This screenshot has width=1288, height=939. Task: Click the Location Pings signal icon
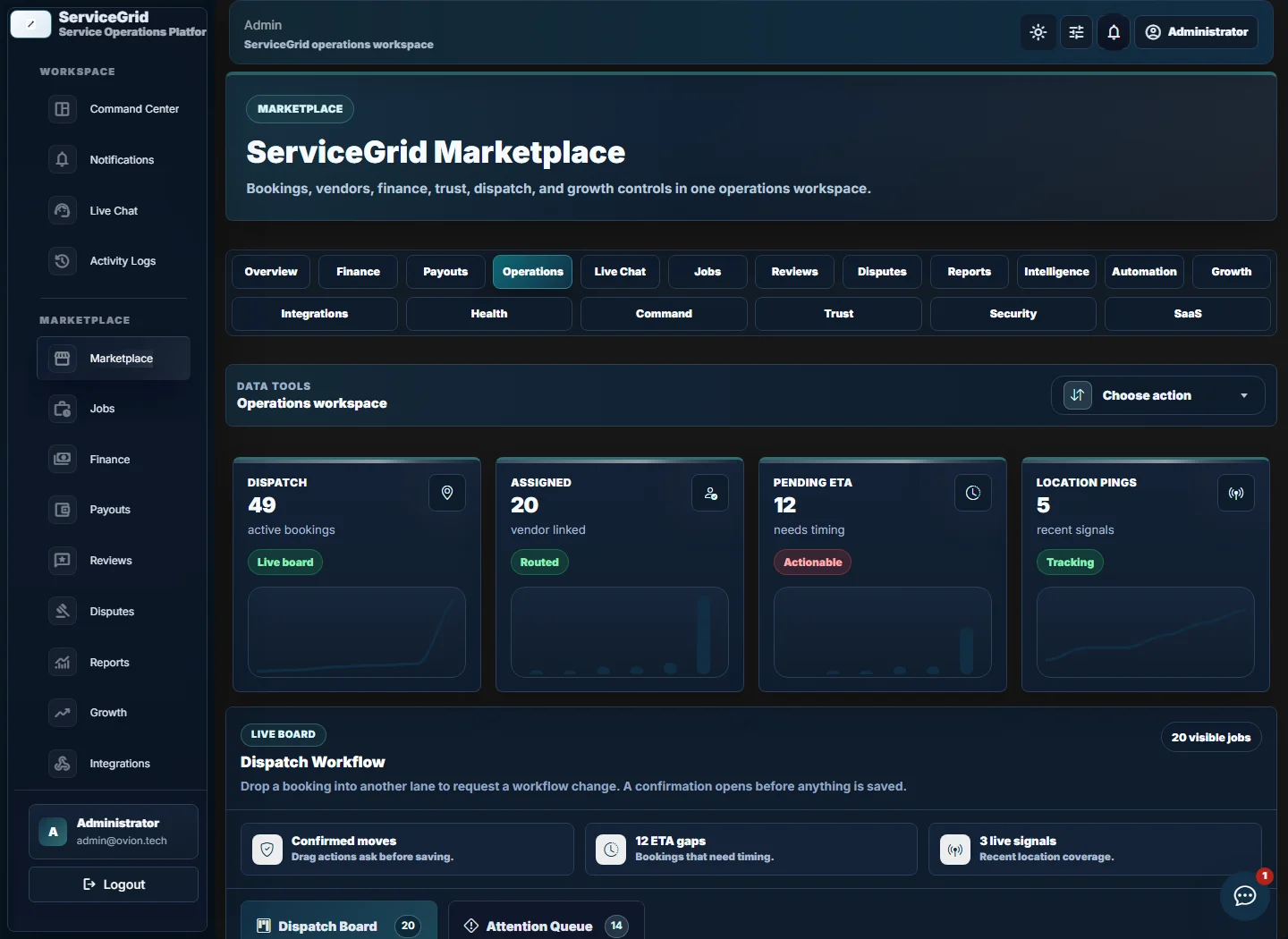point(1236,493)
